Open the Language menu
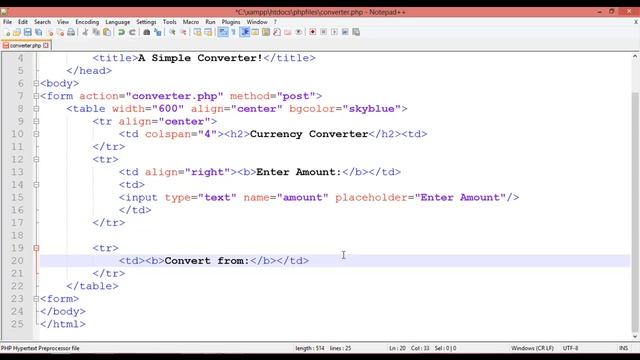This screenshot has height=360, width=640. point(118,22)
